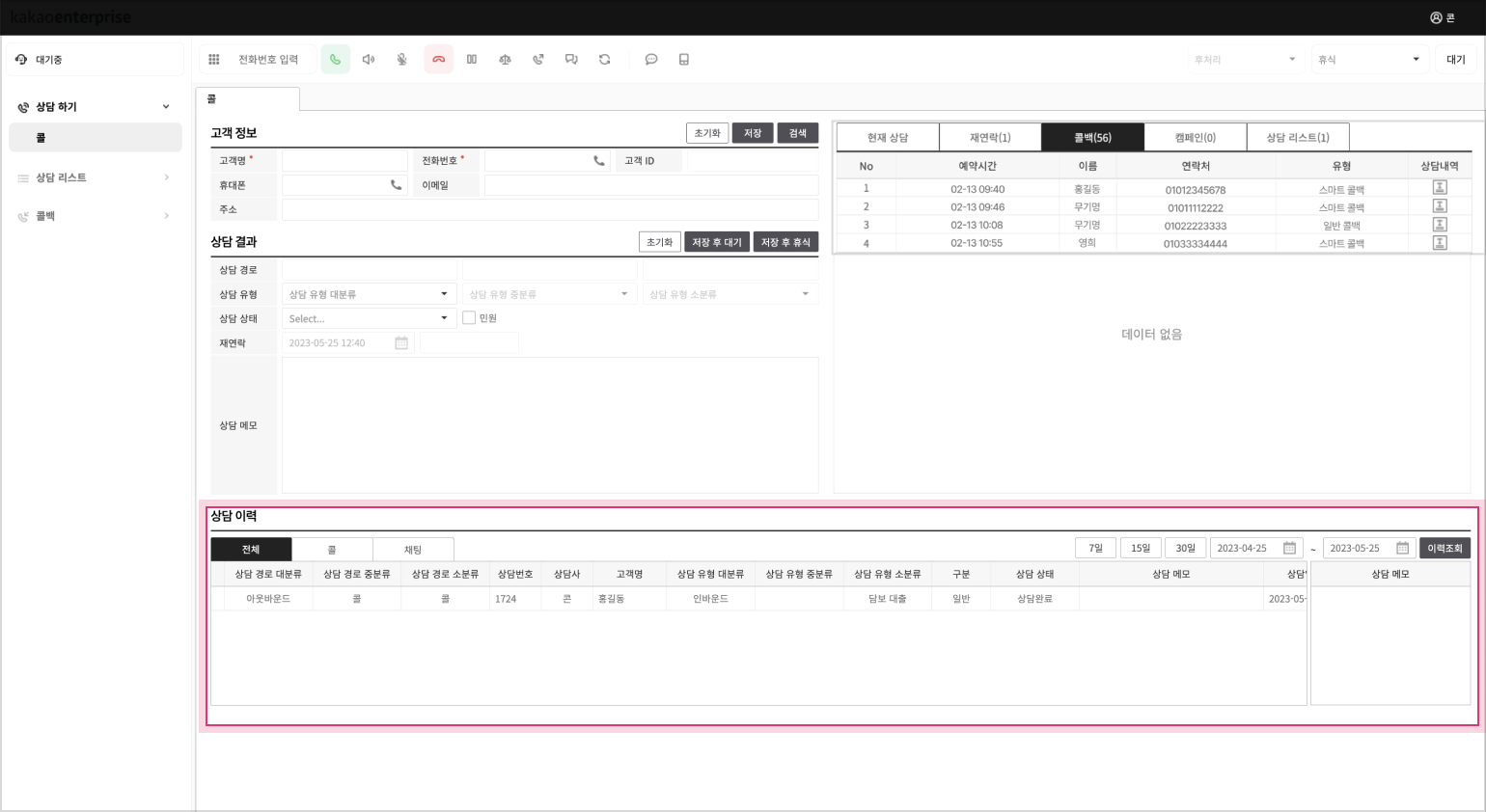Image resolution: width=1486 pixels, height=812 pixels.
Task: Open the 재연락 date calendar picker
Action: point(401,343)
